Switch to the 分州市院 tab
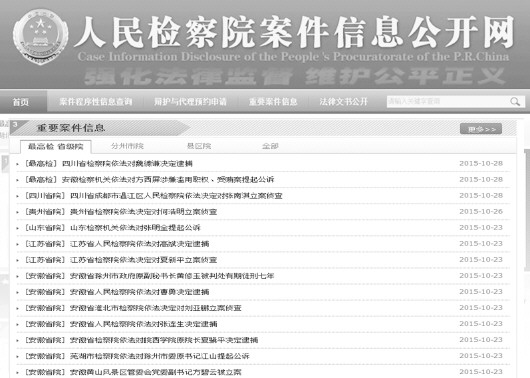The width and height of the screenshot is (530, 378). [127, 146]
